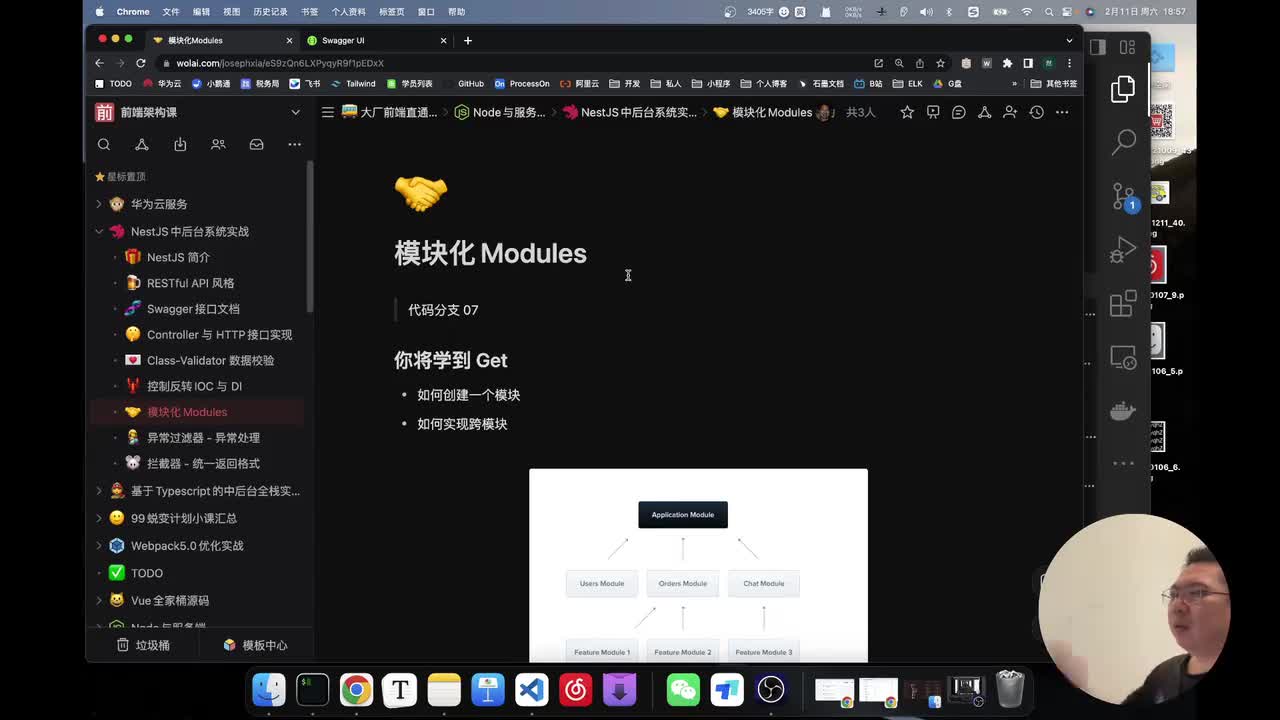The image size is (1280, 720).
Task: Open the GitHub bookmark
Action: [463, 84]
